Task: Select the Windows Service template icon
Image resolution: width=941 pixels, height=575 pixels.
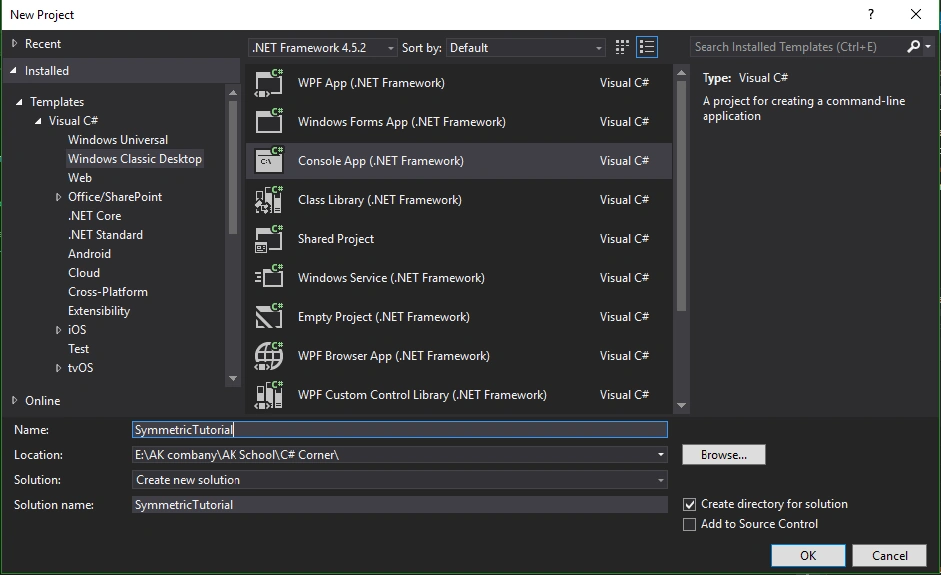Action: (268, 278)
